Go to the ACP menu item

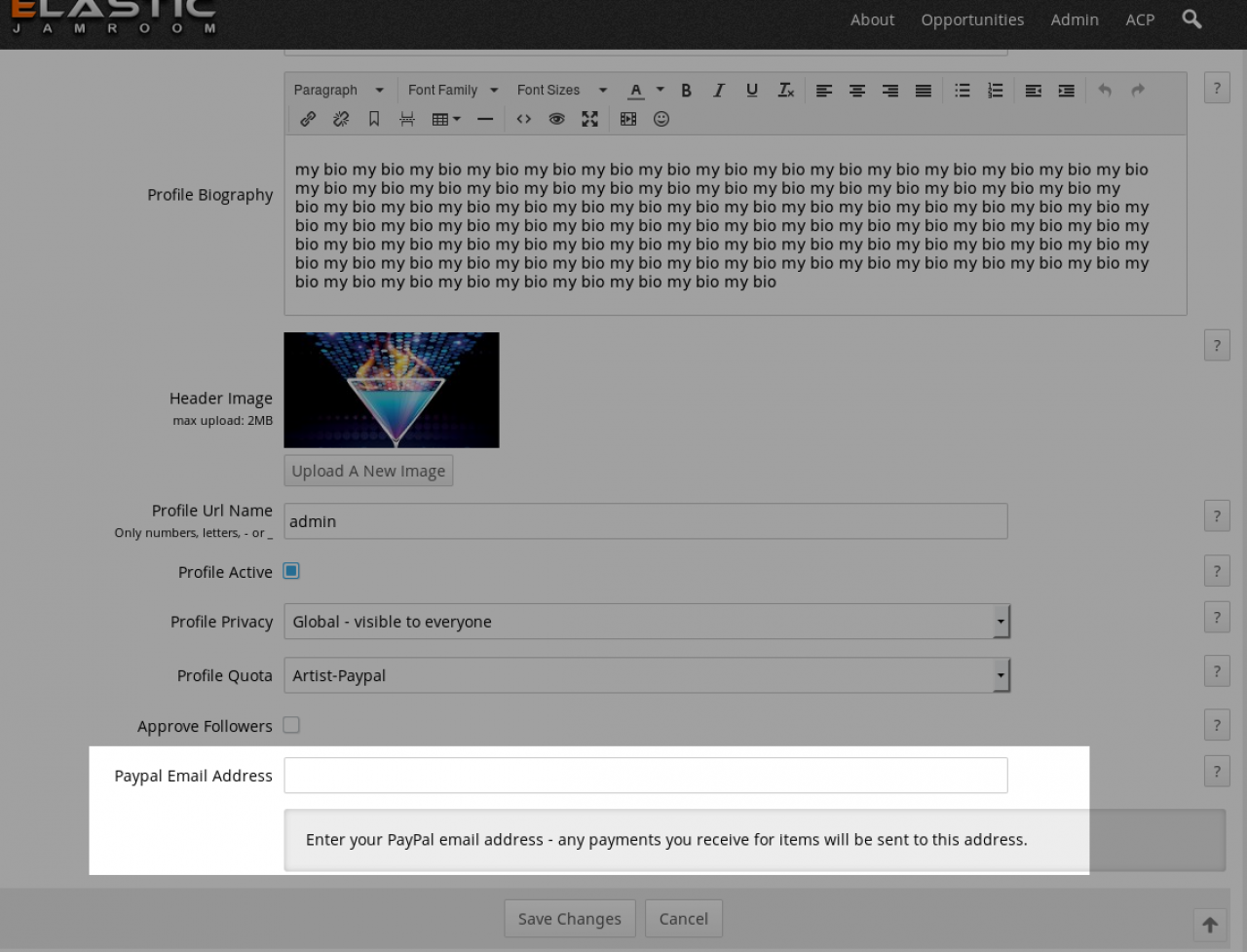pyautogui.click(x=1140, y=19)
